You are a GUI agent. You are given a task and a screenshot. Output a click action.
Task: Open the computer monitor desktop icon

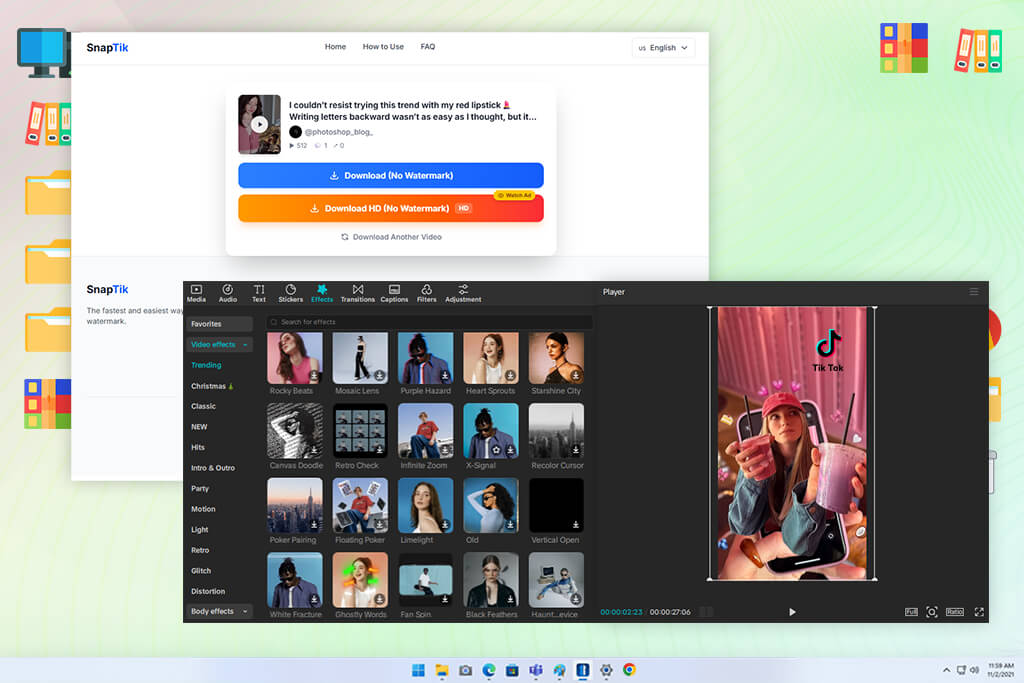click(42, 52)
